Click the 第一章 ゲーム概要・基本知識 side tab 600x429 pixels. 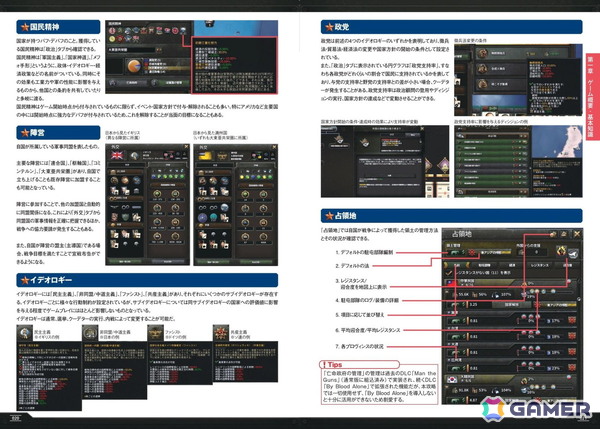click(591, 97)
